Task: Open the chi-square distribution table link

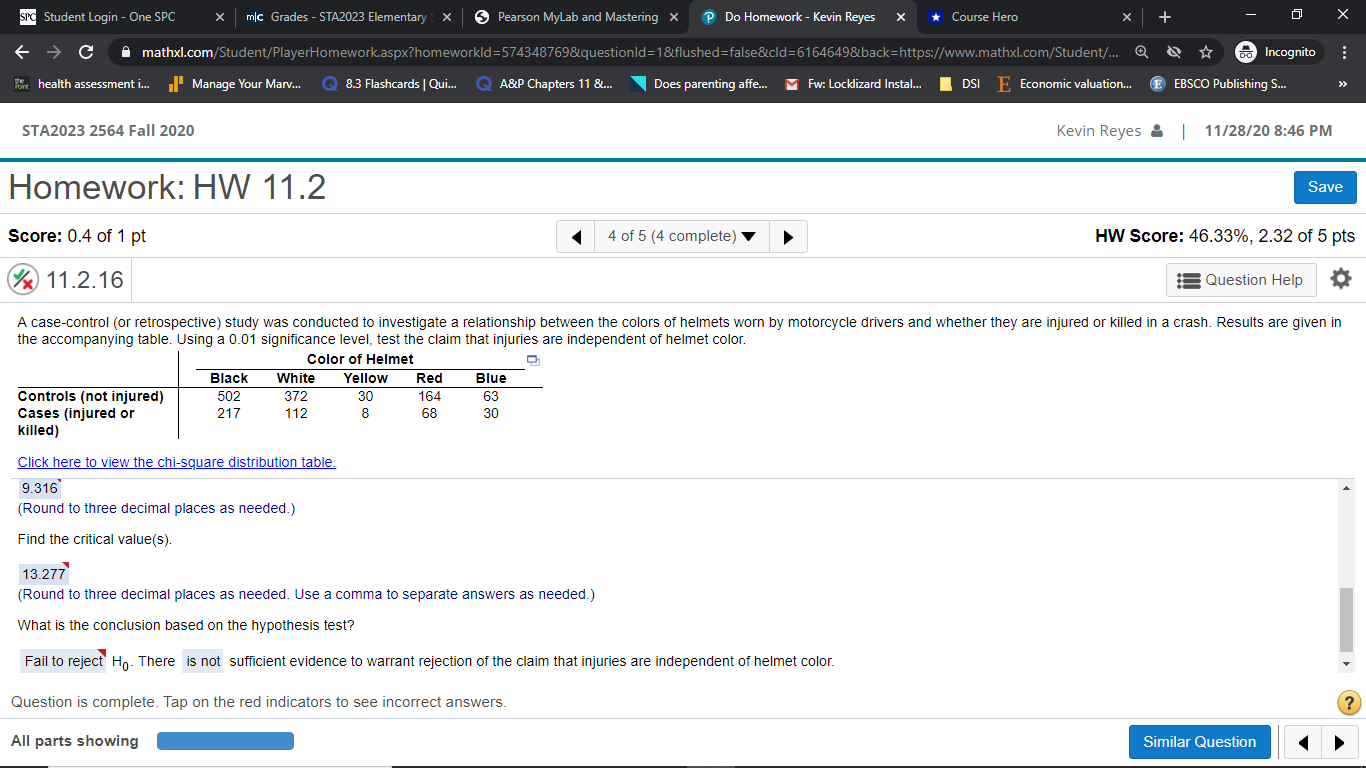Action: click(x=176, y=462)
